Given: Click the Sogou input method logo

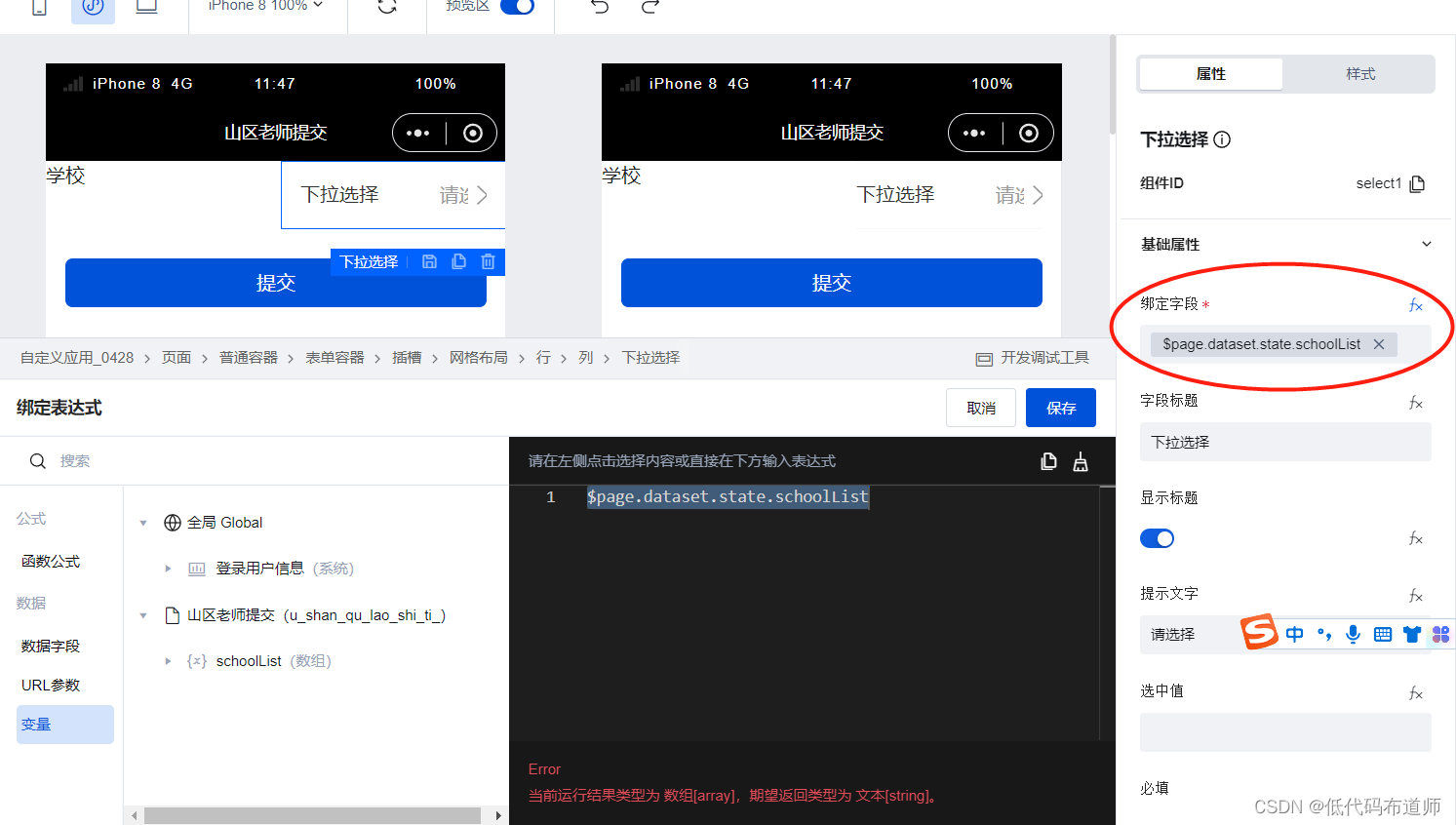Looking at the screenshot, I should pos(1259,632).
